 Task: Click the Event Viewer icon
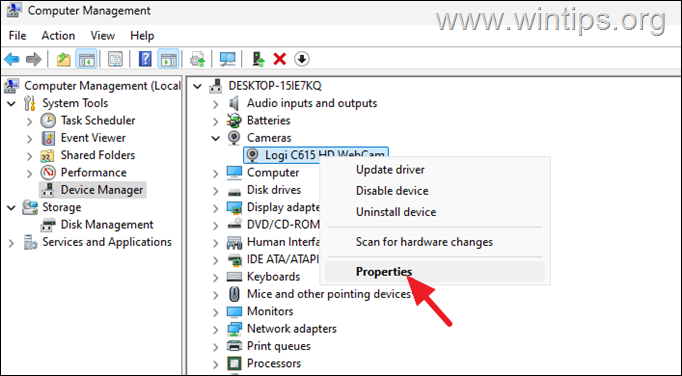point(48,138)
